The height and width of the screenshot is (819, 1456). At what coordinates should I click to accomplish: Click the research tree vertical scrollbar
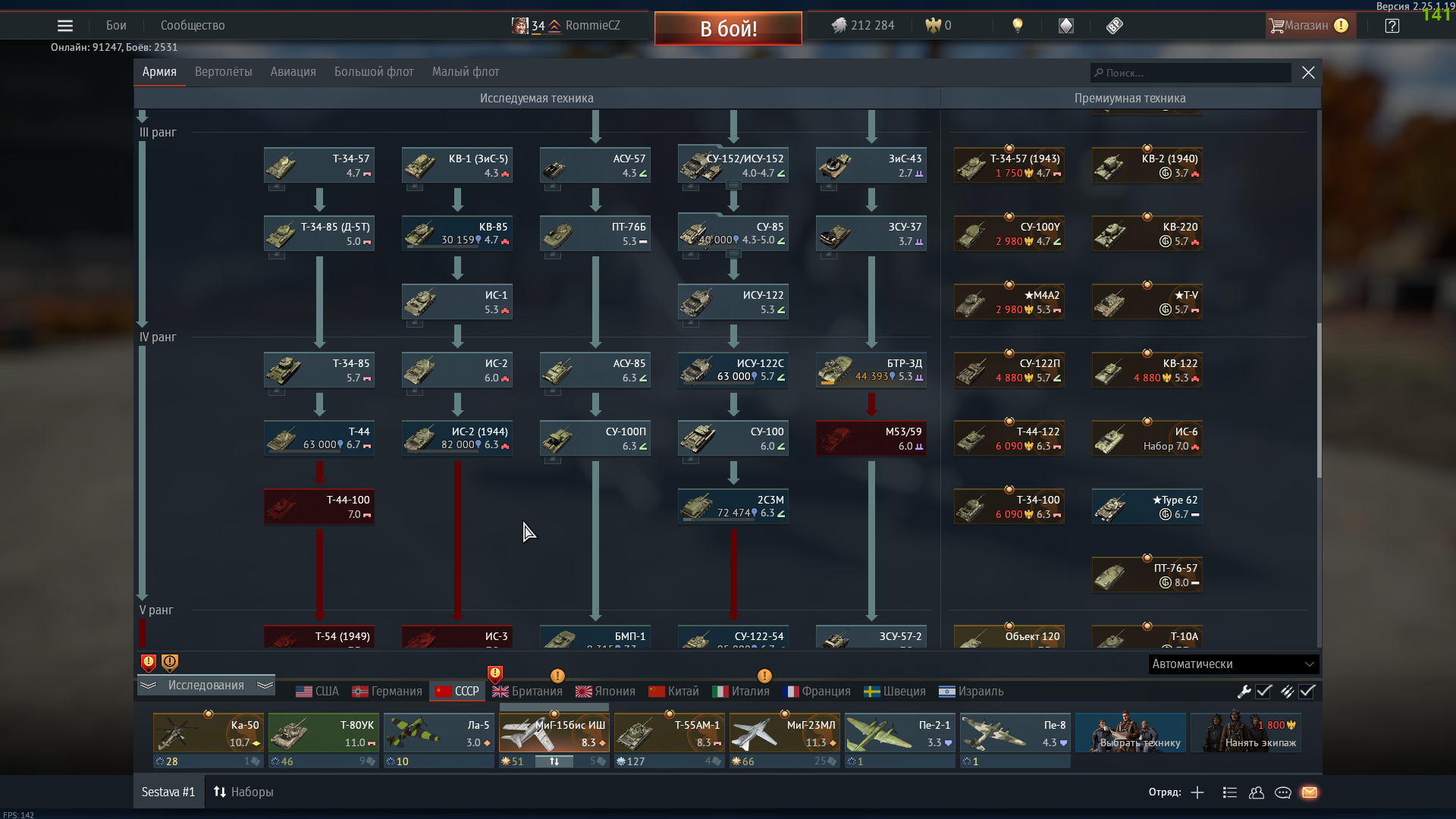tap(1319, 400)
